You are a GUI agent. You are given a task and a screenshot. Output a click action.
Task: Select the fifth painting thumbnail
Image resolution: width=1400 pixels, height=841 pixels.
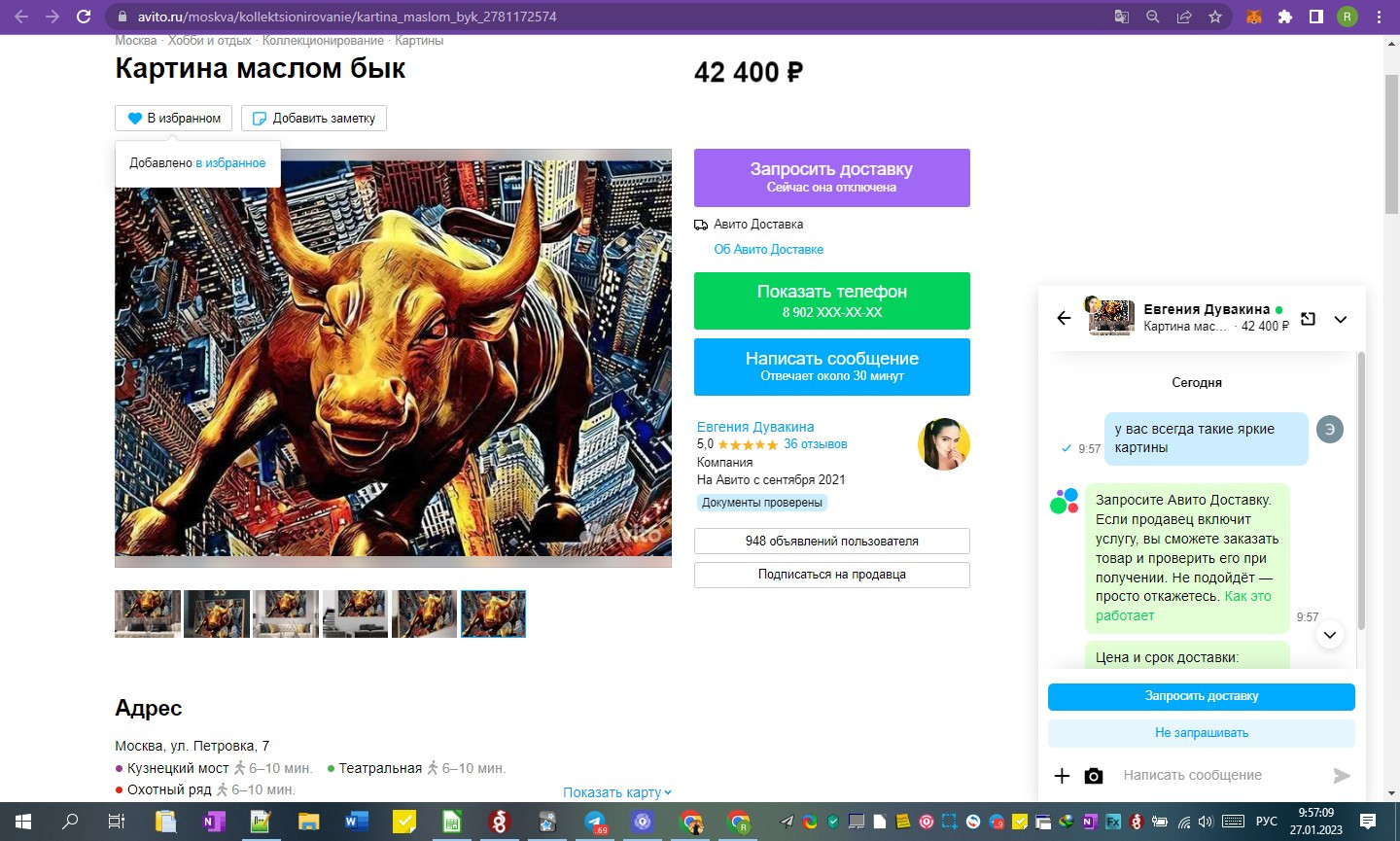click(x=424, y=613)
